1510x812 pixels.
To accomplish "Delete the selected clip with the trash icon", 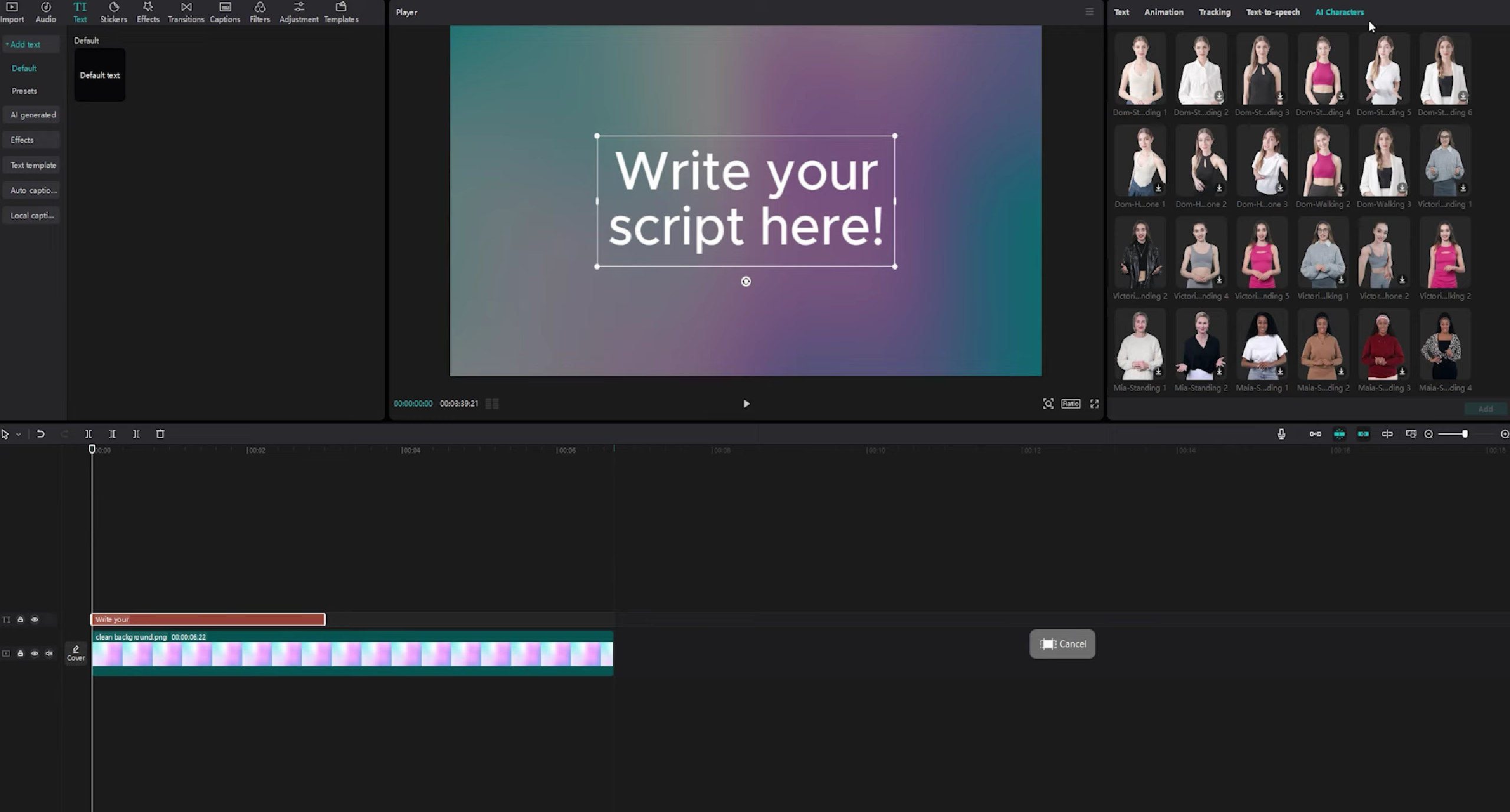I will click(160, 434).
